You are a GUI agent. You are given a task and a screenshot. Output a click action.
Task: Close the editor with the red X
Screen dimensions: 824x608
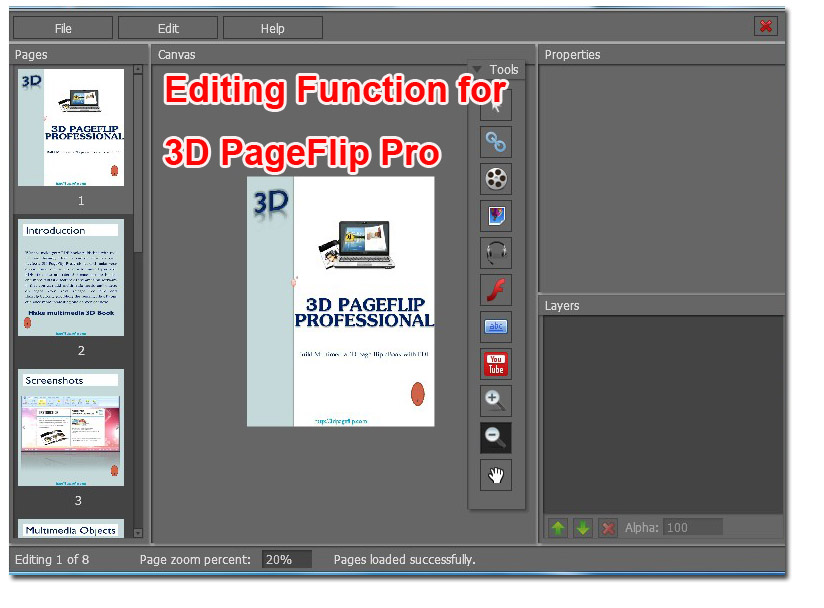coord(766,26)
